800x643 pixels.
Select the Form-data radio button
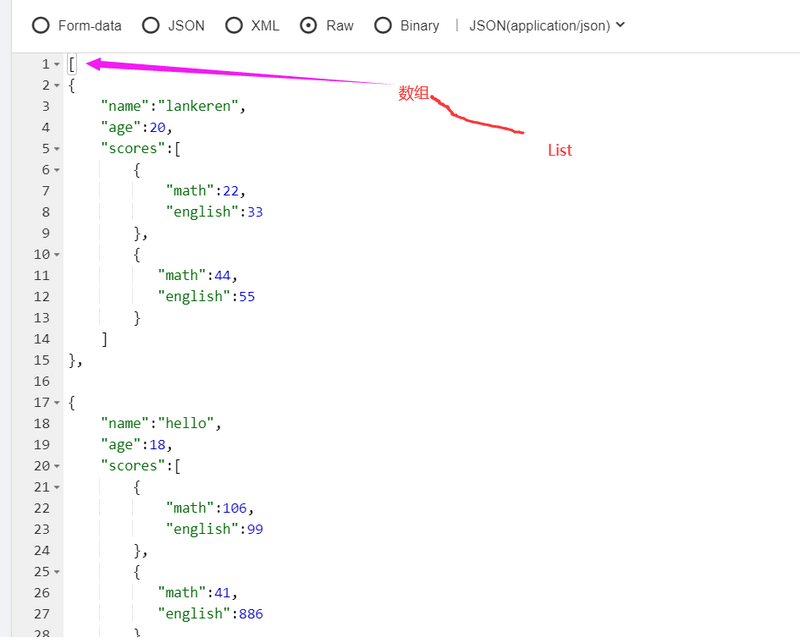(x=41, y=26)
